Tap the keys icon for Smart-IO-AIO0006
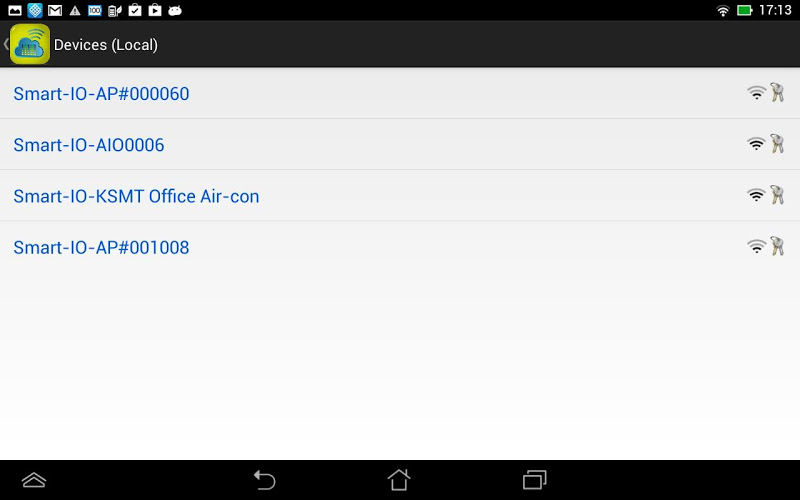Viewport: 800px width, 500px height. [777, 144]
